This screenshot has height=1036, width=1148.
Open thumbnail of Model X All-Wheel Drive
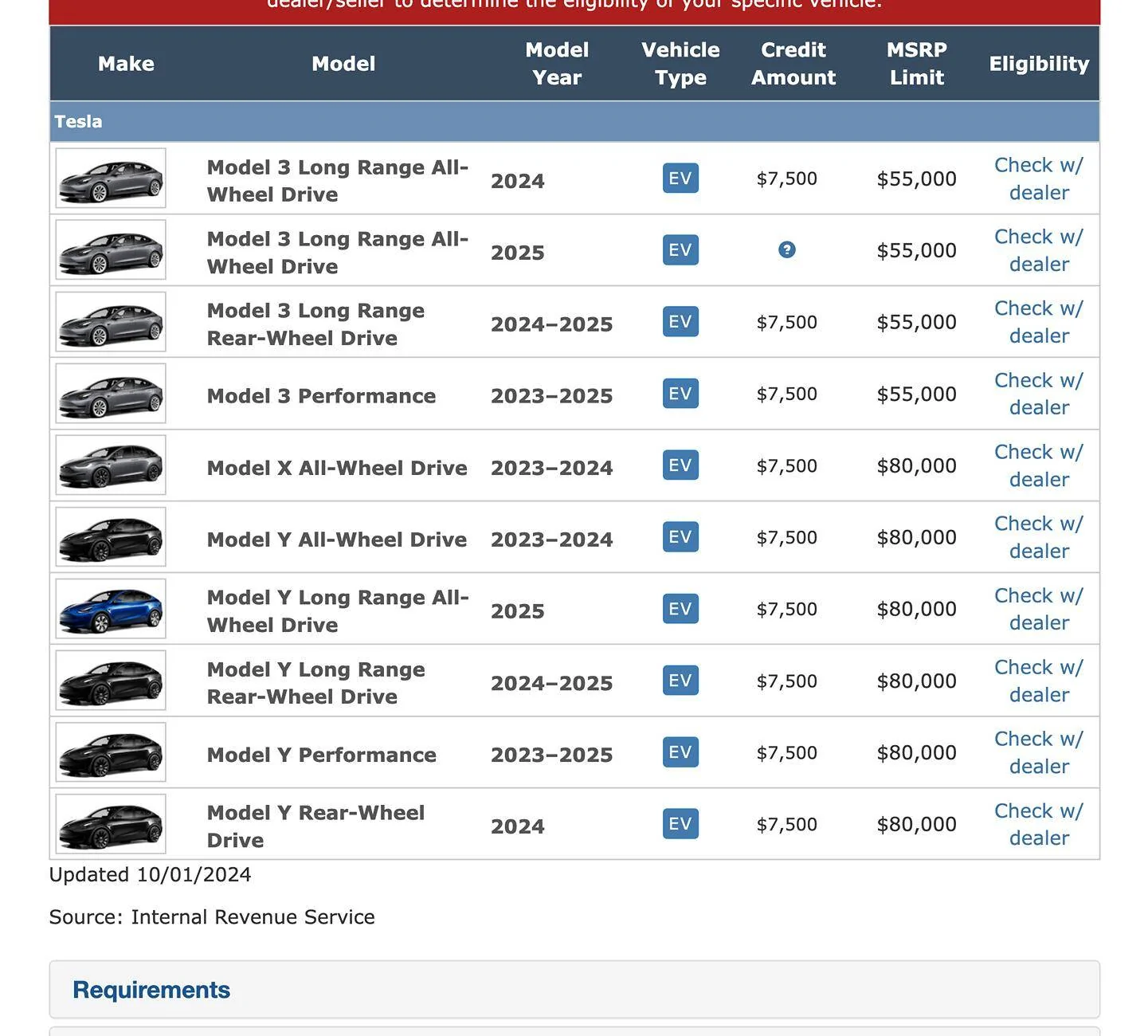coord(111,465)
